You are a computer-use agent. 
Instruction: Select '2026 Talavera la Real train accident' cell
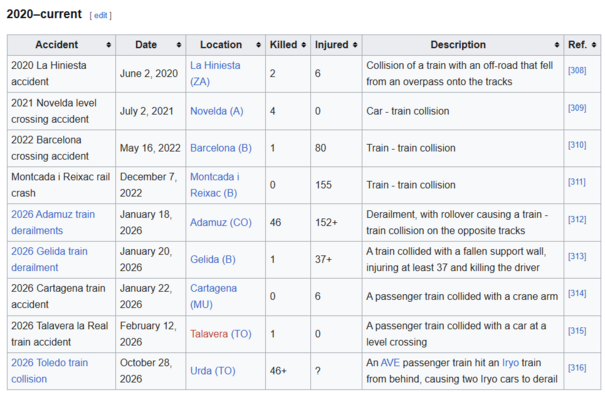point(61,334)
